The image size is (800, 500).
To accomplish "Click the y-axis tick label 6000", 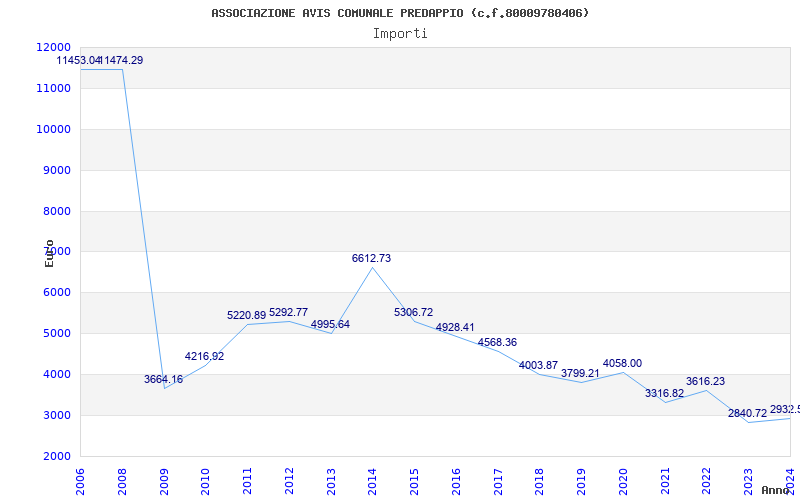I will pyautogui.click(x=55, y=292).
